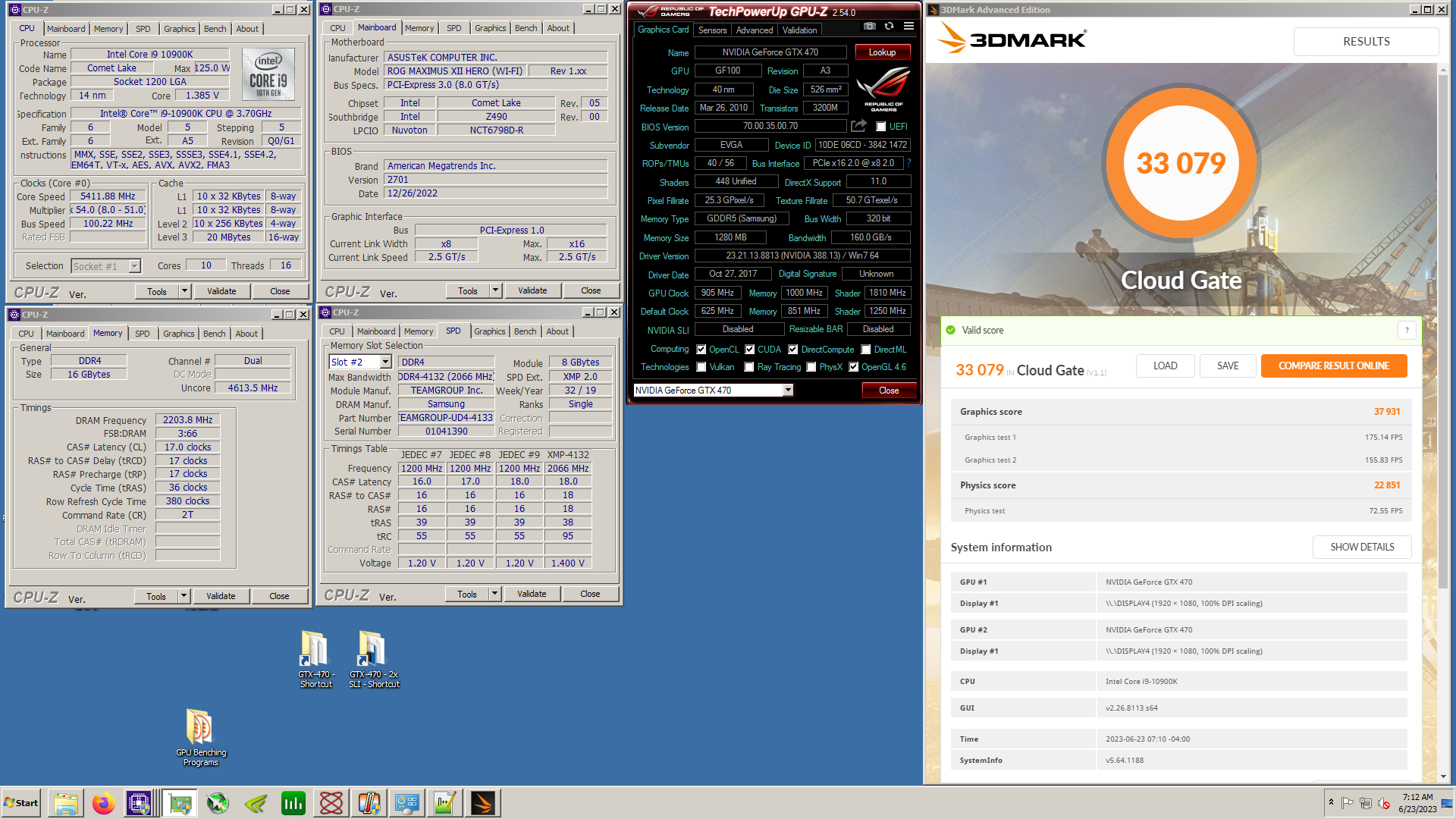Screen dimensions: 1456x819
Task: Switch to Advanced tab in GPU-Z
Action: pos(755,30)
